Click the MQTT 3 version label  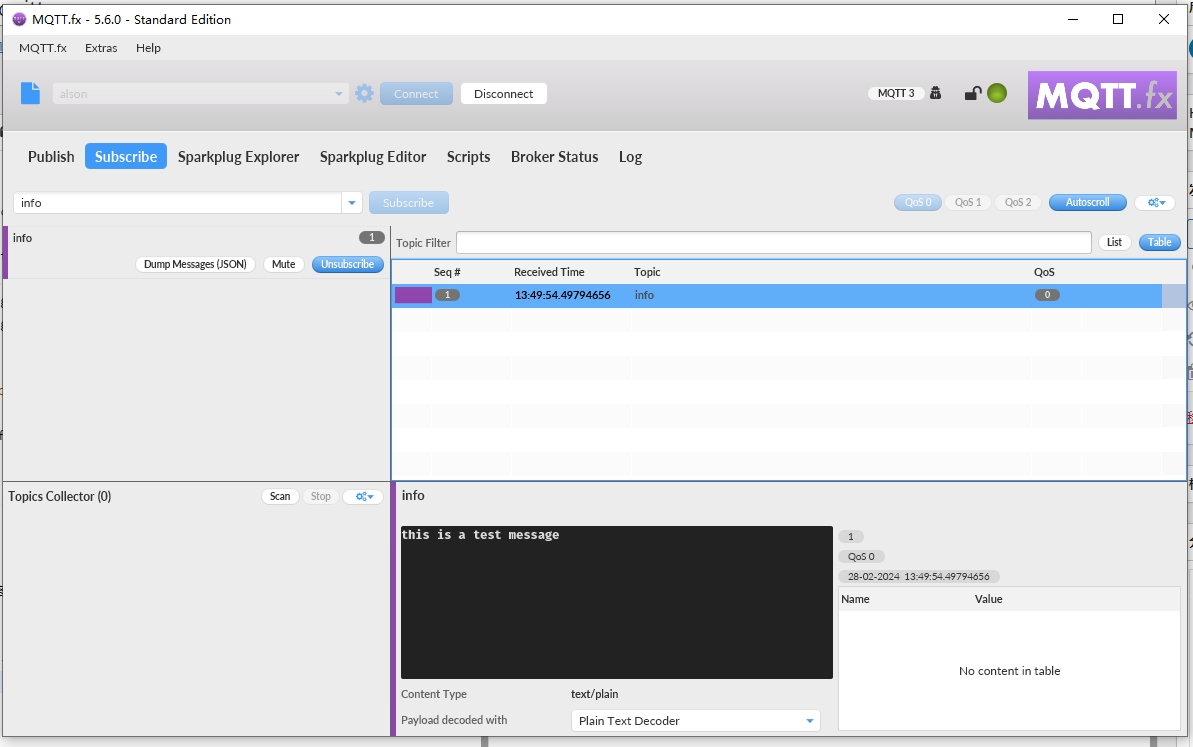click(896, 93)
